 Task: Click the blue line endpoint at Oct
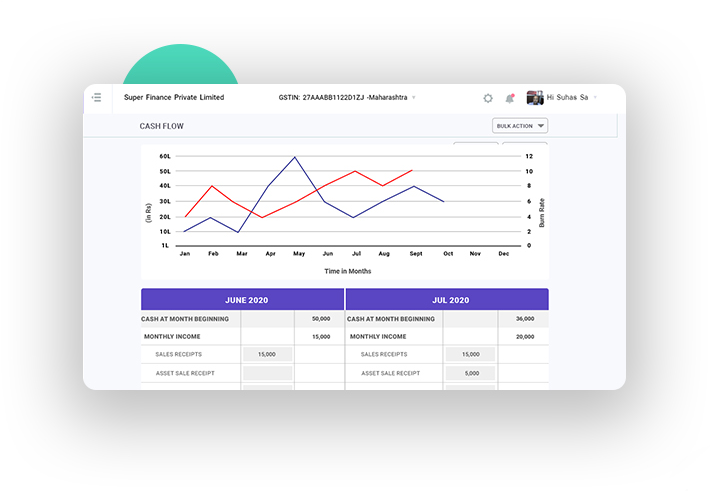point(444,202)
